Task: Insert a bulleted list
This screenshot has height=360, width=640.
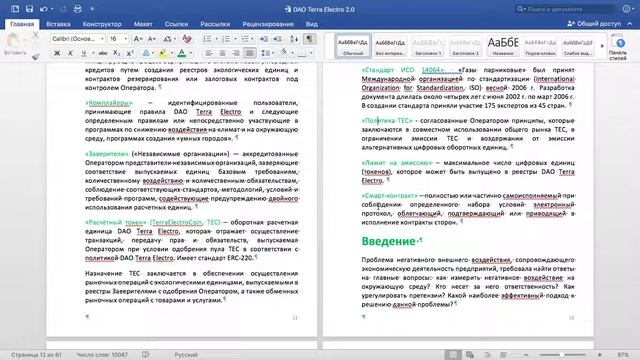Action: coord(207,39)
